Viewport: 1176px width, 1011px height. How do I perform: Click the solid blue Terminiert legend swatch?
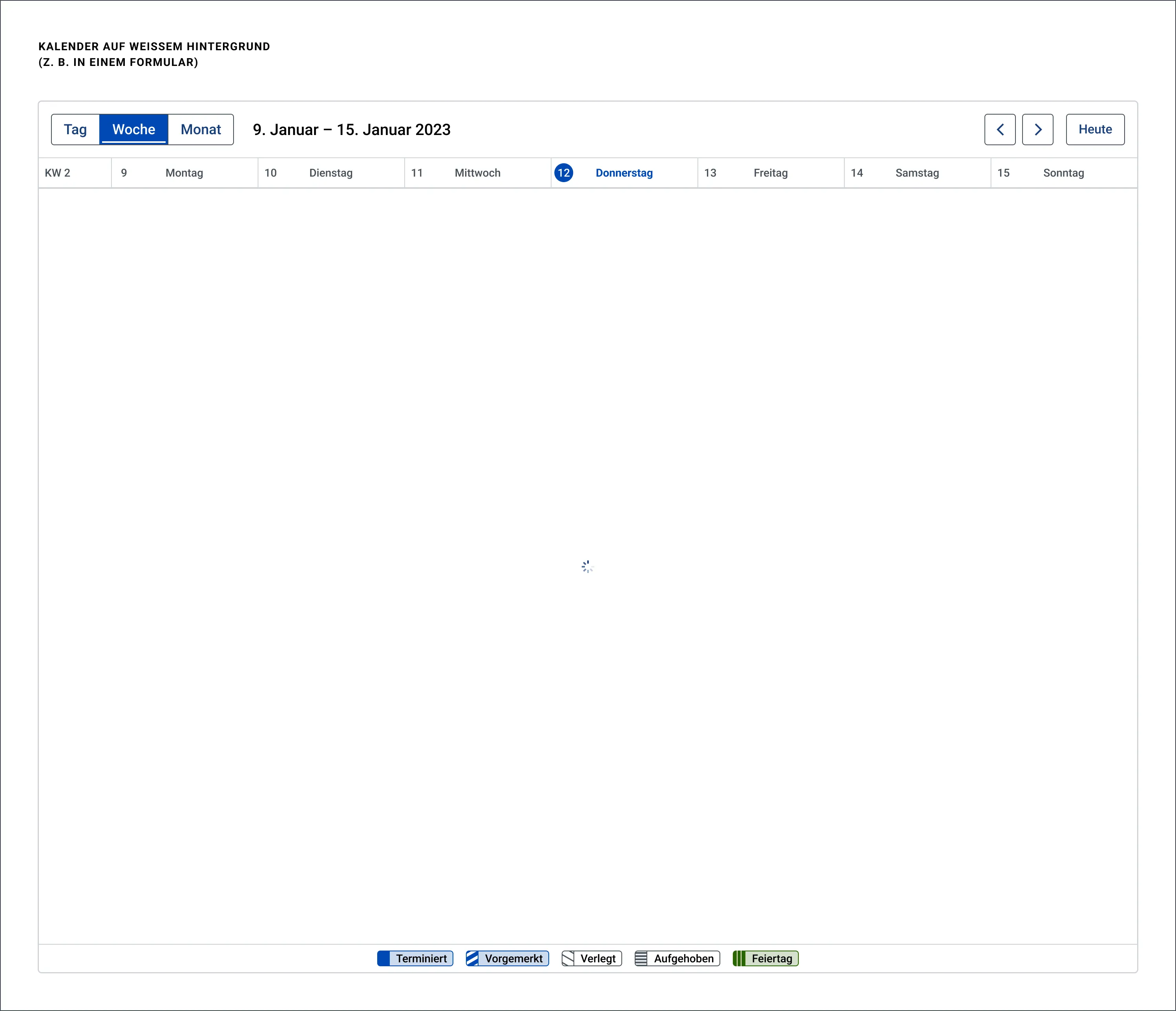click(384, 958)
